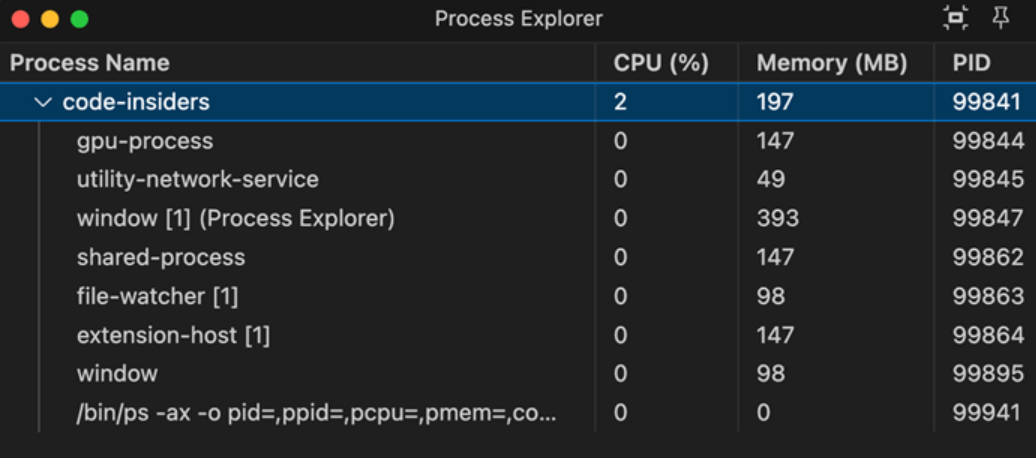
Task: Select the extension-host [1] process
Action: [x=518, y=335]
